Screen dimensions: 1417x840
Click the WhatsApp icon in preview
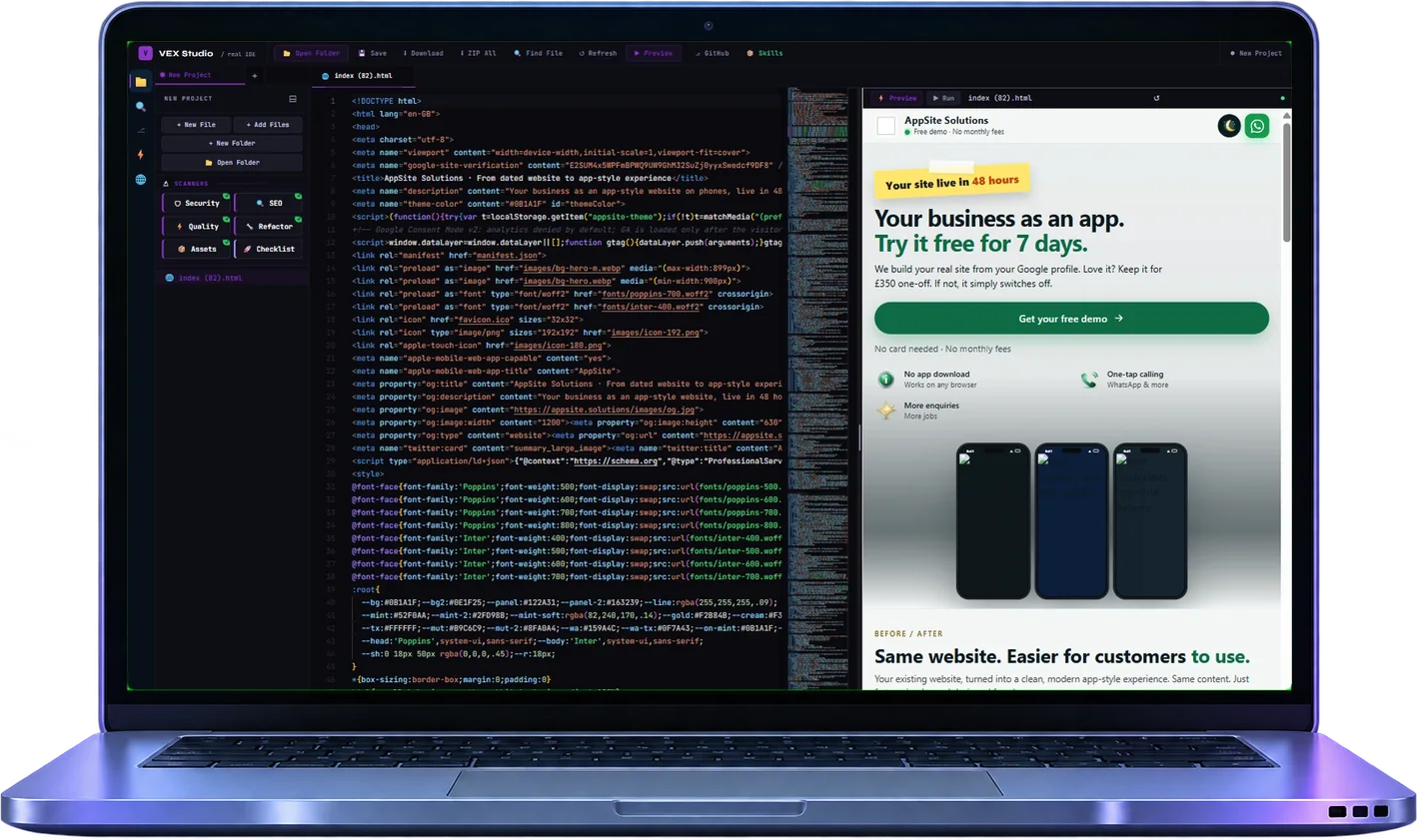tap(1257, 126)
